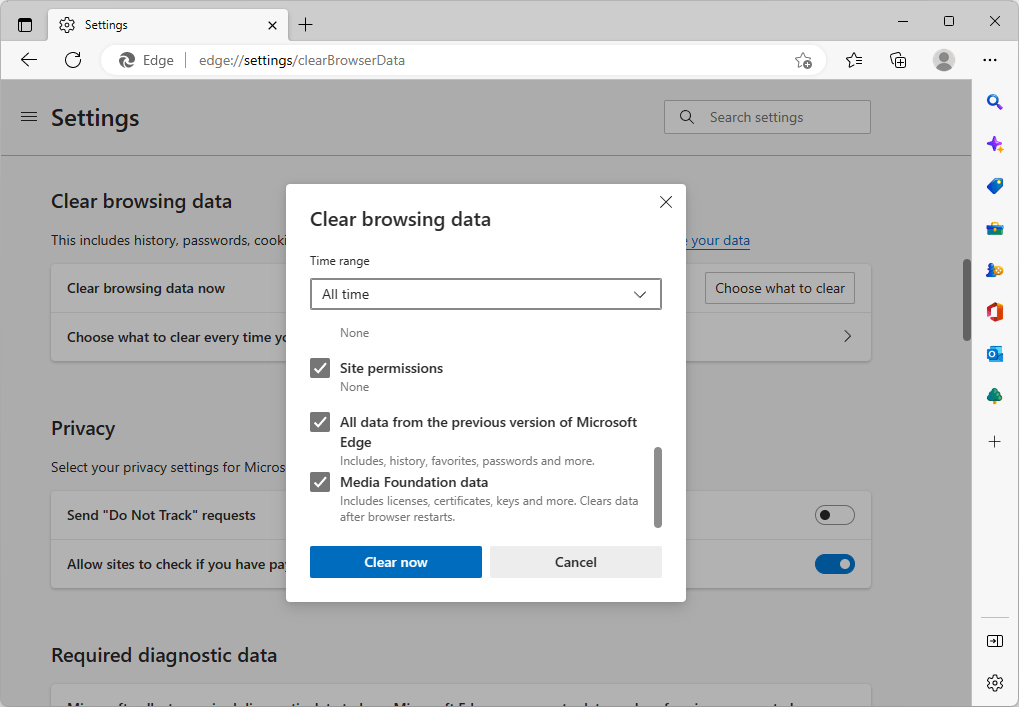Click the Required diagnostic data heading
Image resolution: width=1019 pixels, height=707 pixels.
tap(164, 655)
